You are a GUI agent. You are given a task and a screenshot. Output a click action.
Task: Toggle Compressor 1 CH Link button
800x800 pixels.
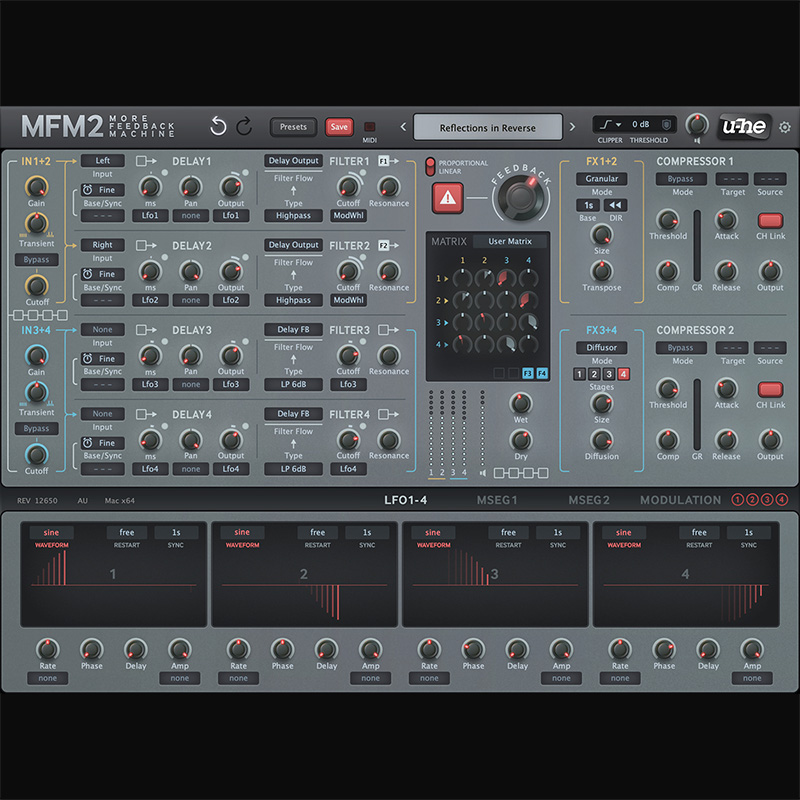tap(770, 221)
